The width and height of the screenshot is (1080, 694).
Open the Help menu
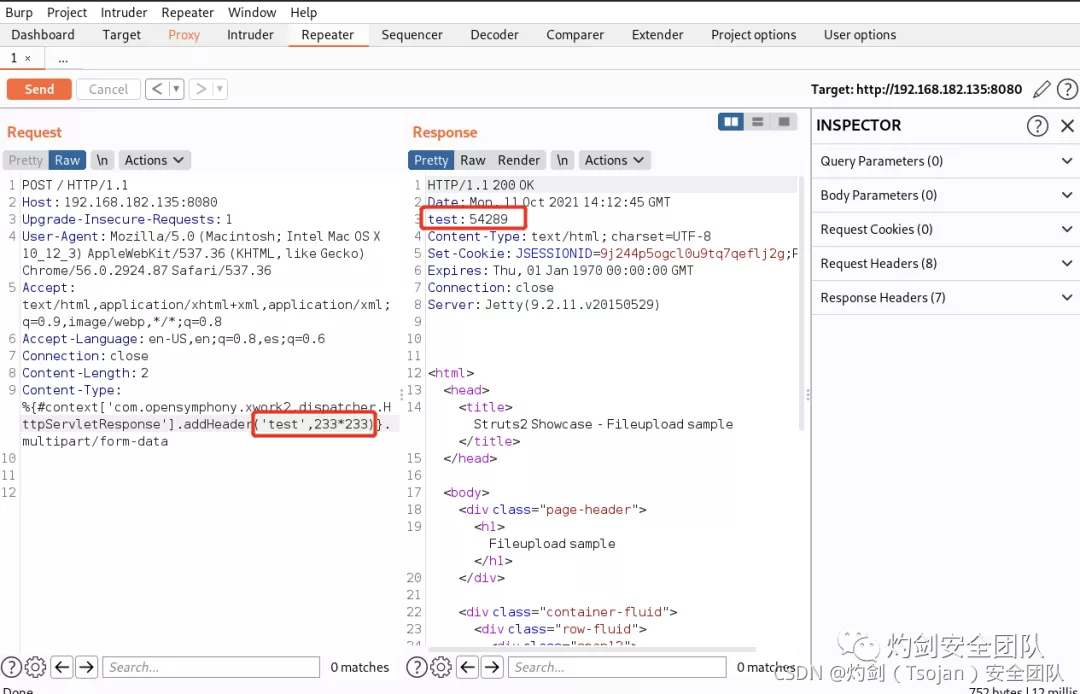coord(303,12)
